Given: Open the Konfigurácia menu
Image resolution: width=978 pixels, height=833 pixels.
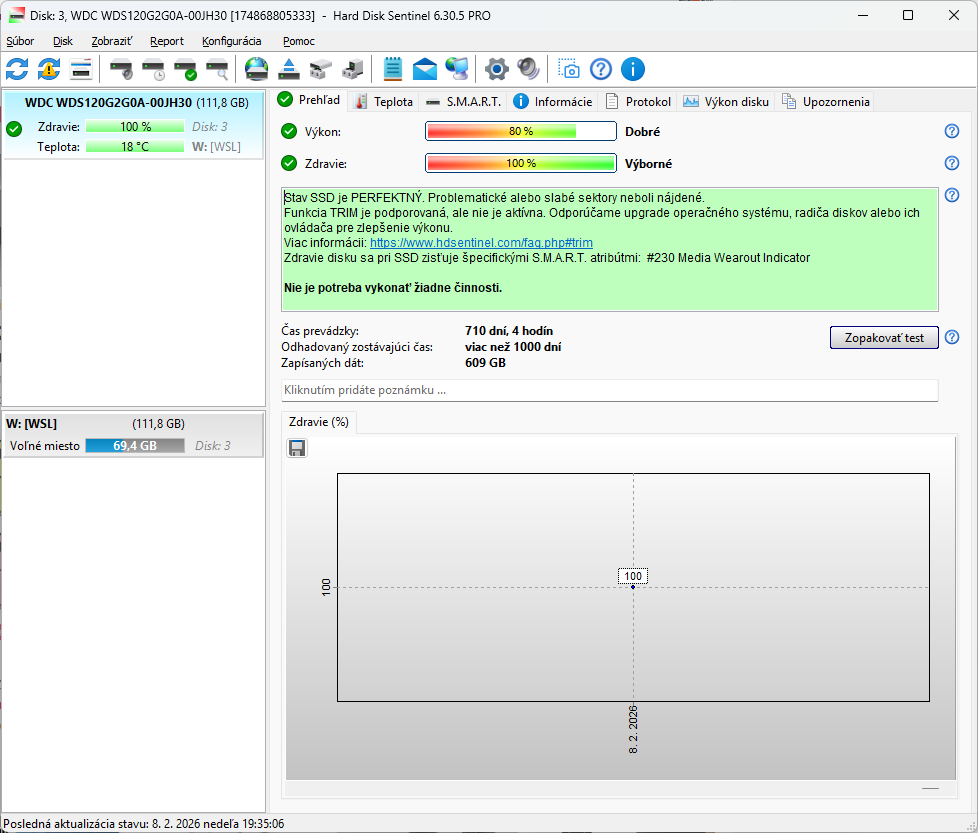Looking at the screenshot, I should [x=231, y=41].
